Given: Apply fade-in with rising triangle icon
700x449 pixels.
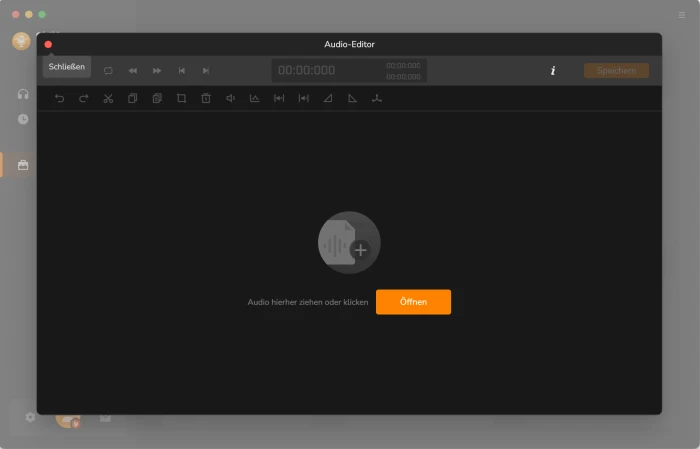Looking at the screenshot, I should pos(328,98).
